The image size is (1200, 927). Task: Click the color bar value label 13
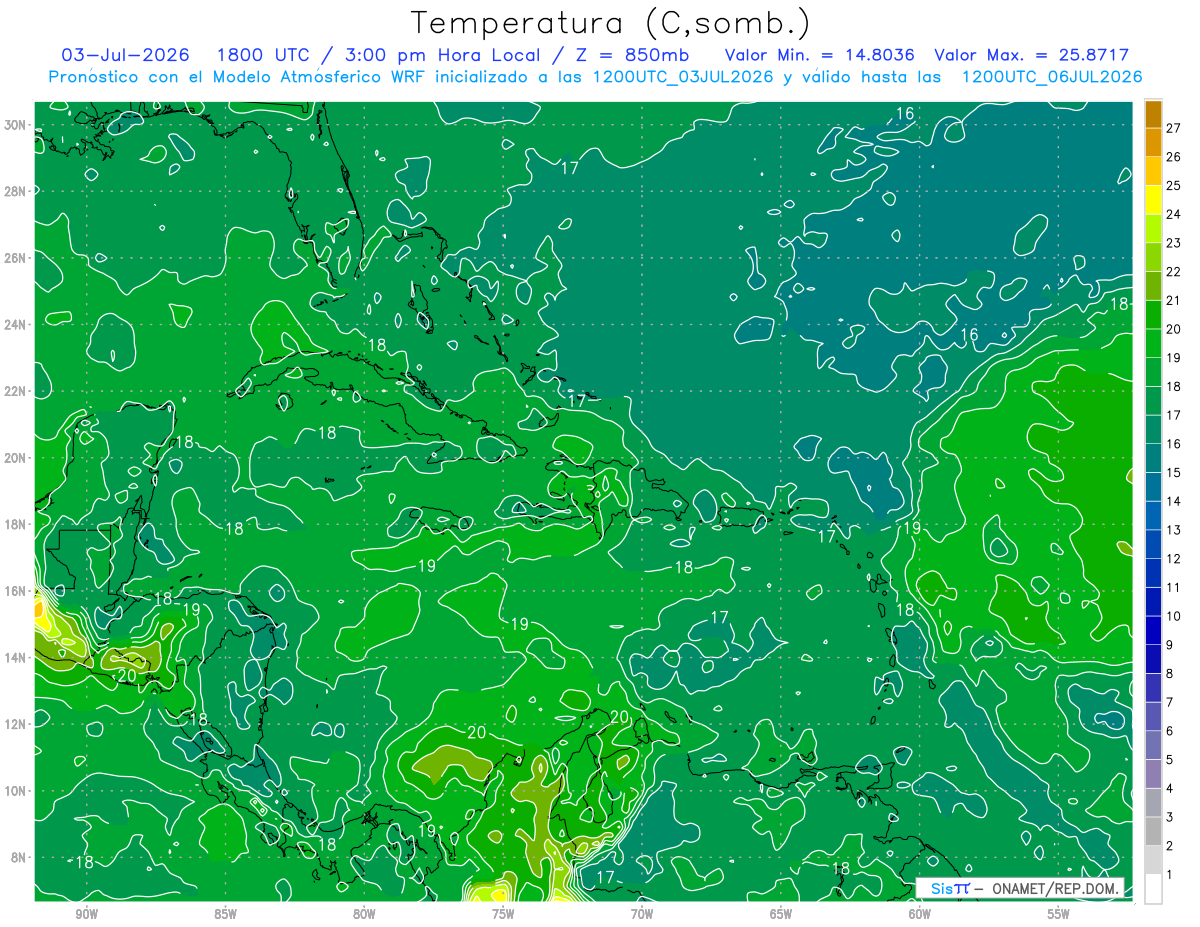pos(1174,530)
